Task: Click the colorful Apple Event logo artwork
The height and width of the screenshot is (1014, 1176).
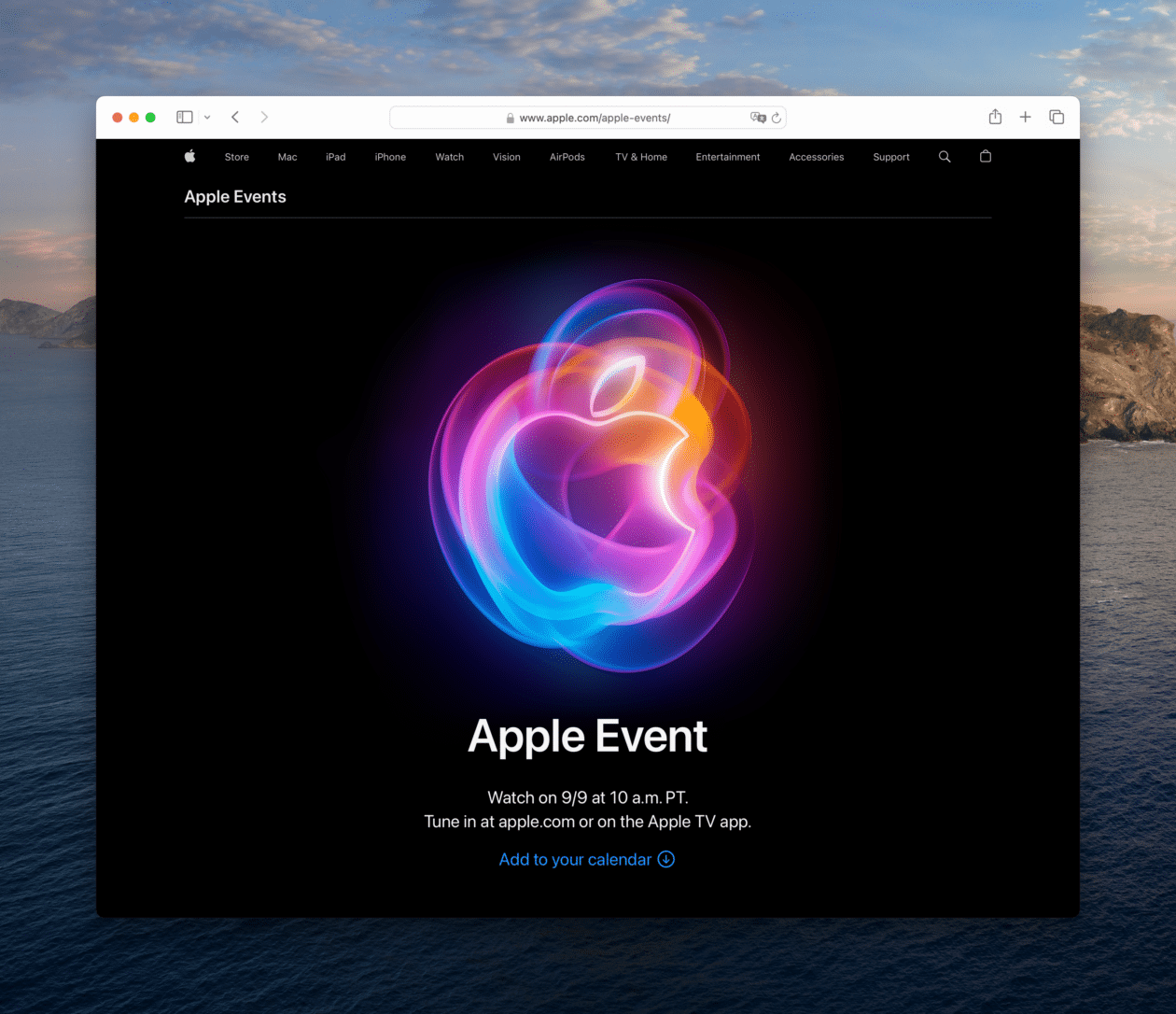Action: (x=590, y=476)
